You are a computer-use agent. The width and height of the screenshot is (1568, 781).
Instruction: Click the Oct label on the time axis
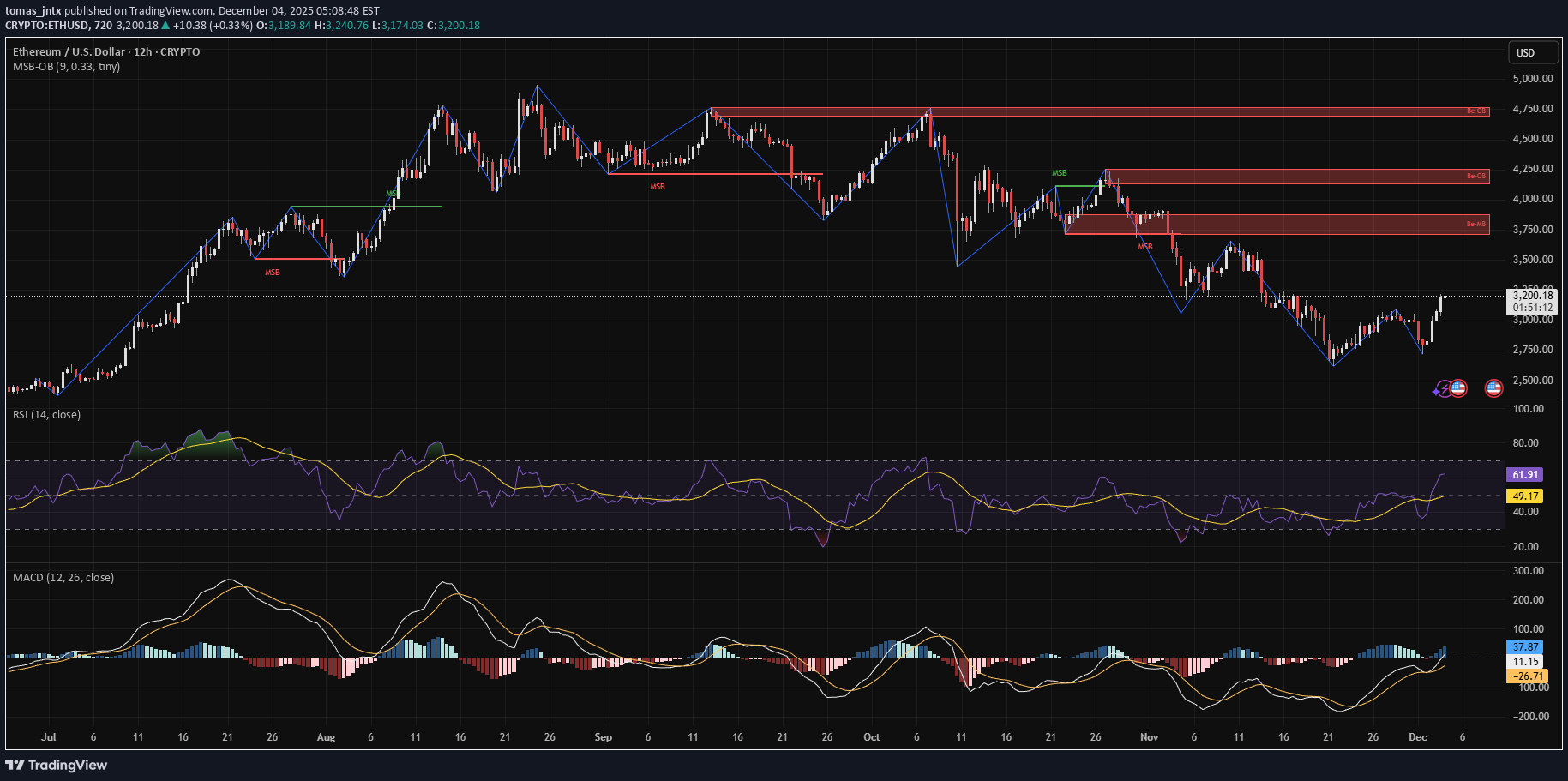point(871,737)
